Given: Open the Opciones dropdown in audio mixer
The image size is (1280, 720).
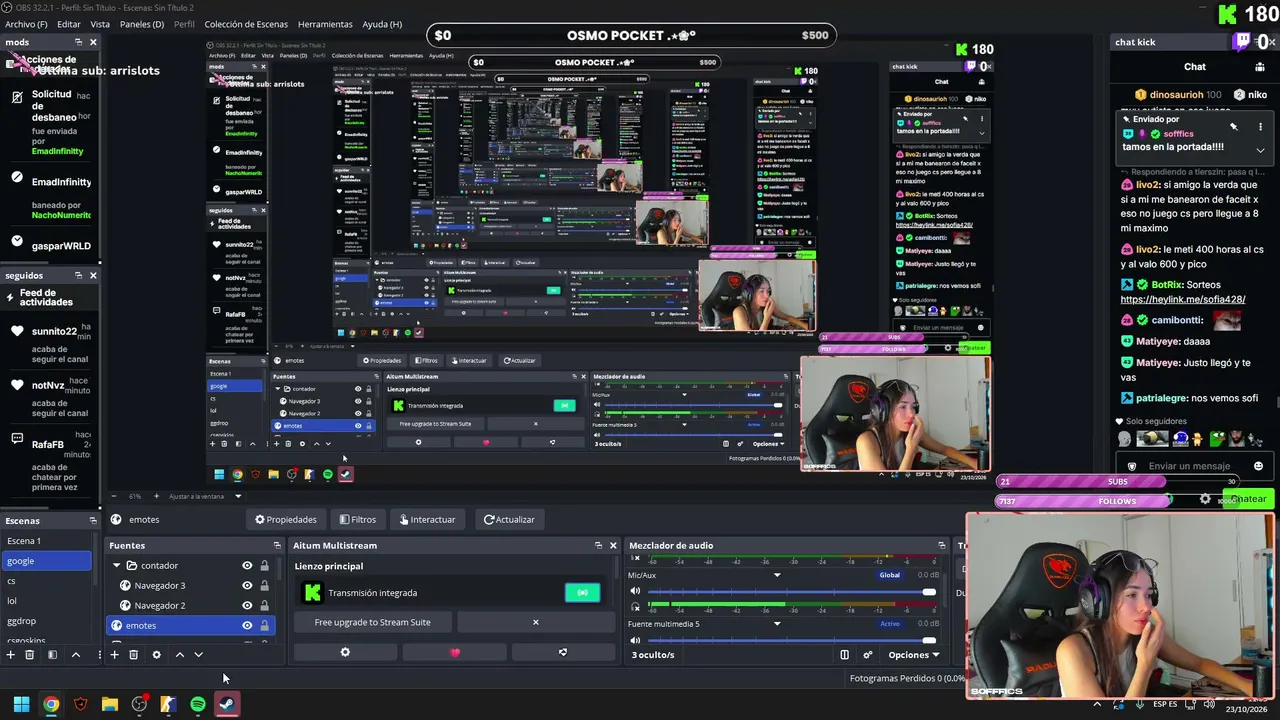Looking at the screenshot, I should (914, 655).
